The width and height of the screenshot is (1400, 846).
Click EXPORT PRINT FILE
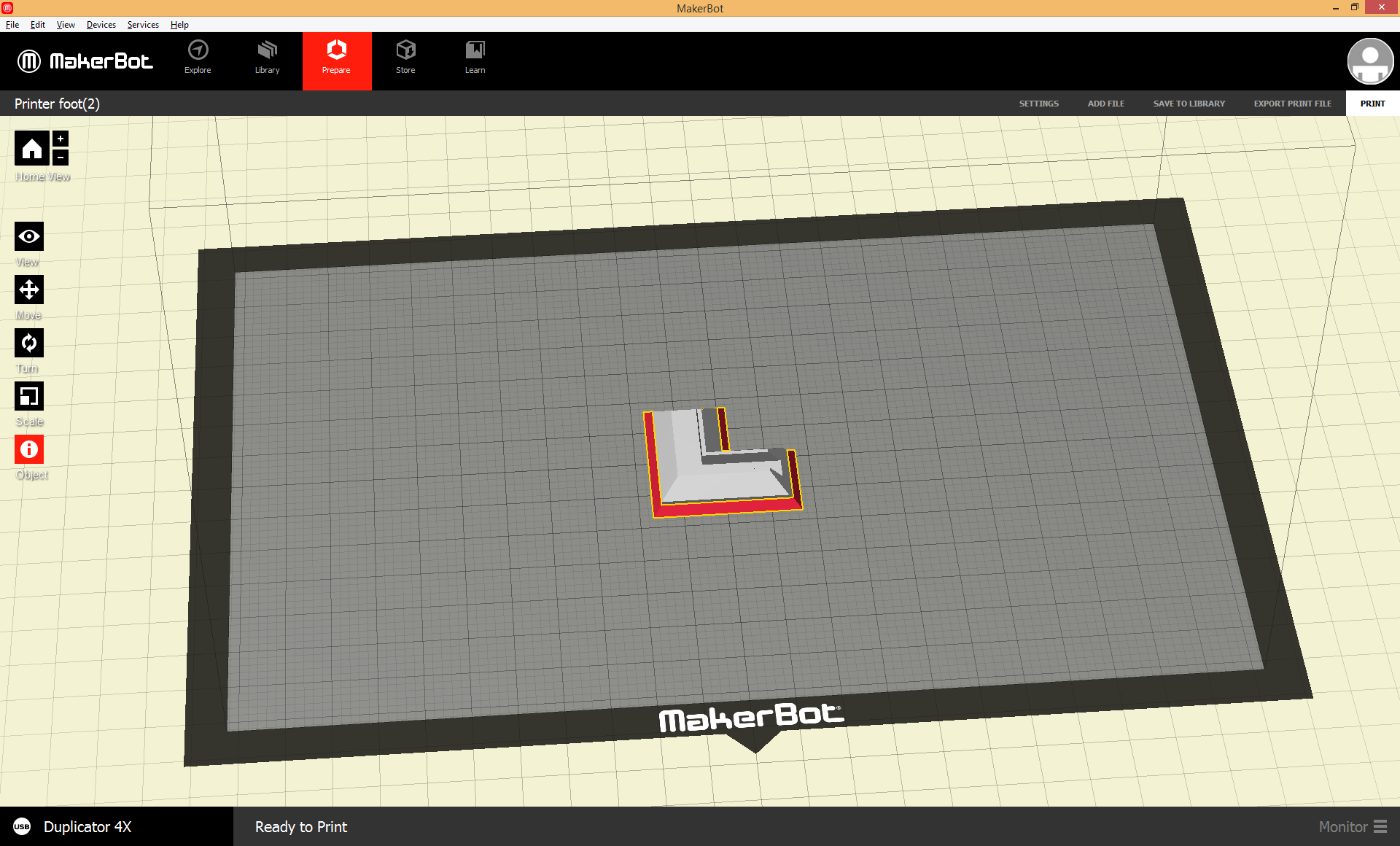click(x=1293, y=104)
